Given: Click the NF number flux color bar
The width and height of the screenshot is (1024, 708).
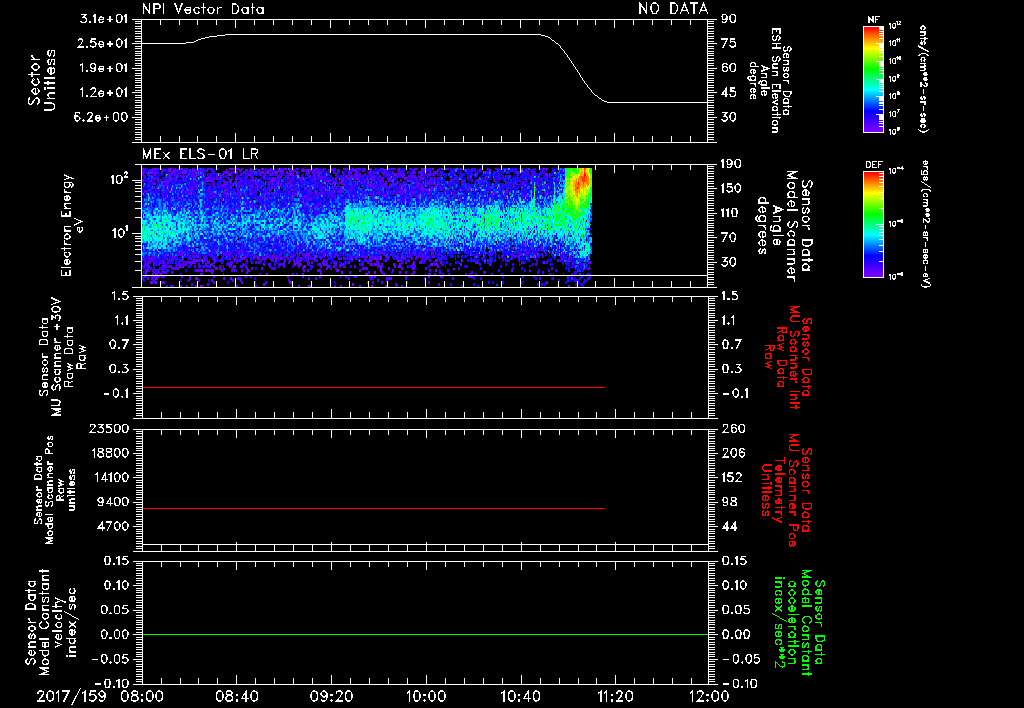Looking at the screenshot, I should tap(873, 78).
